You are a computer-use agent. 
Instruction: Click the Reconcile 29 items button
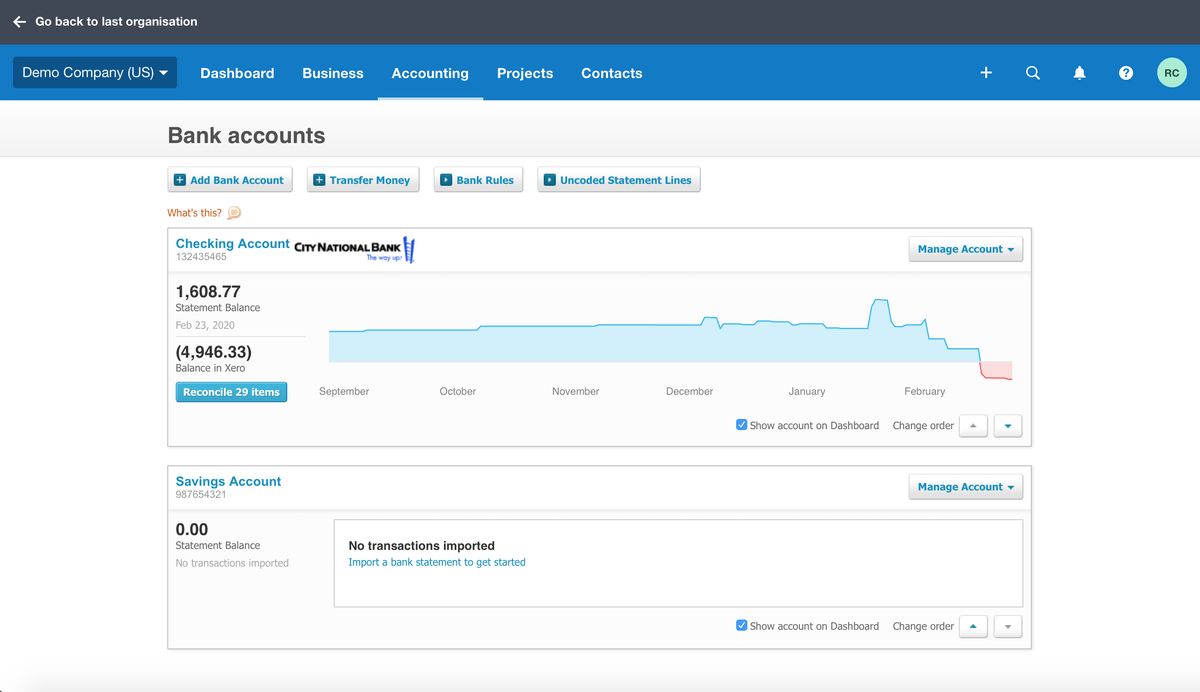coord(231,392)
